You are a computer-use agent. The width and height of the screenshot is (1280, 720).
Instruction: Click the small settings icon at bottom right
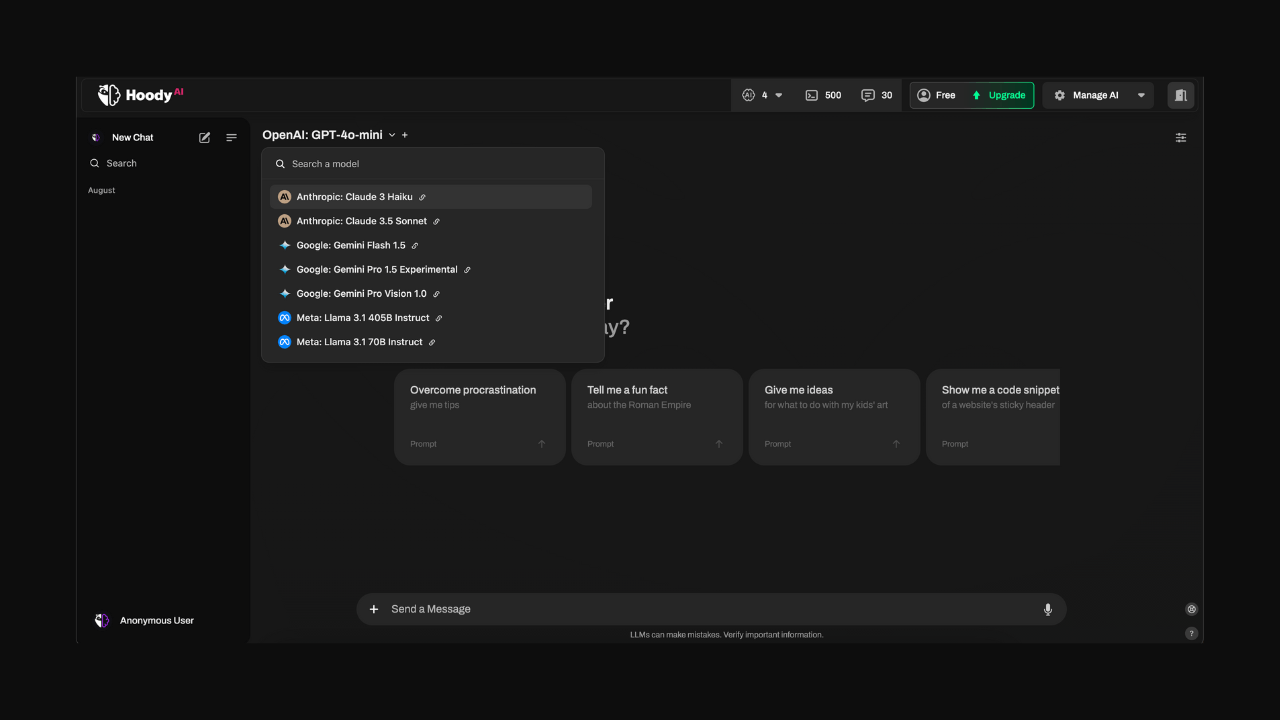(x=1191, y=609)
